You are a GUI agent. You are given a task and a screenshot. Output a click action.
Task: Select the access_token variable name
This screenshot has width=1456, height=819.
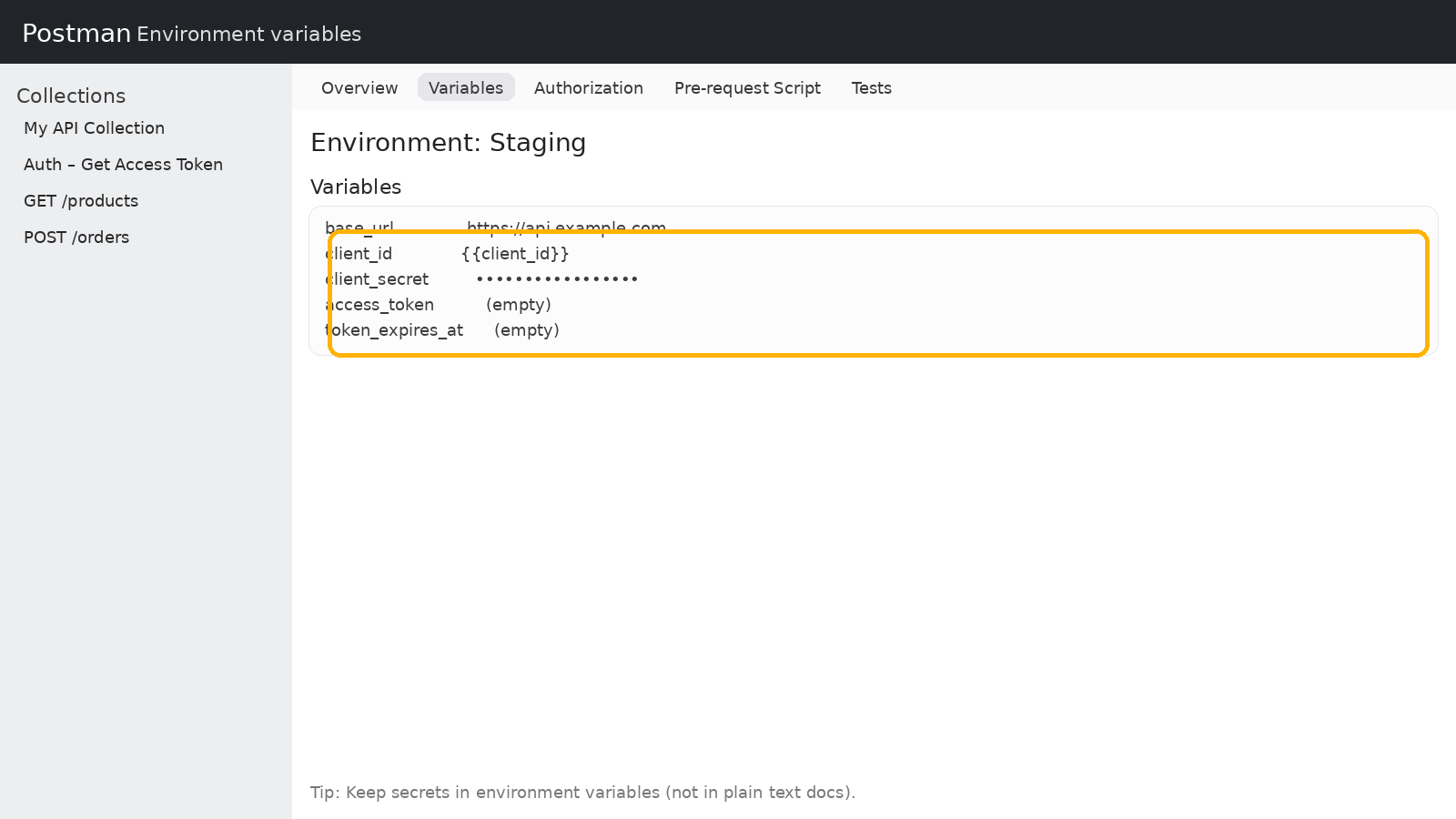pyautogui.click(x=380, y=305)
